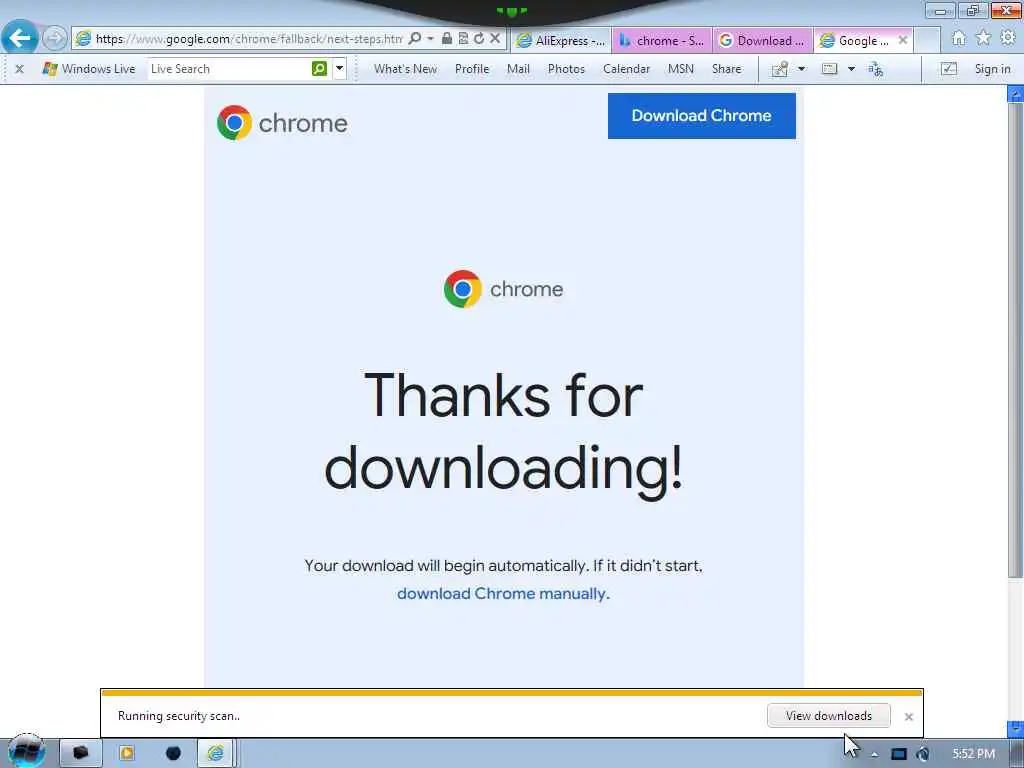Open the media player taskbar icon
Viewport: 1024px width, 768px height.
pos(126,753)
